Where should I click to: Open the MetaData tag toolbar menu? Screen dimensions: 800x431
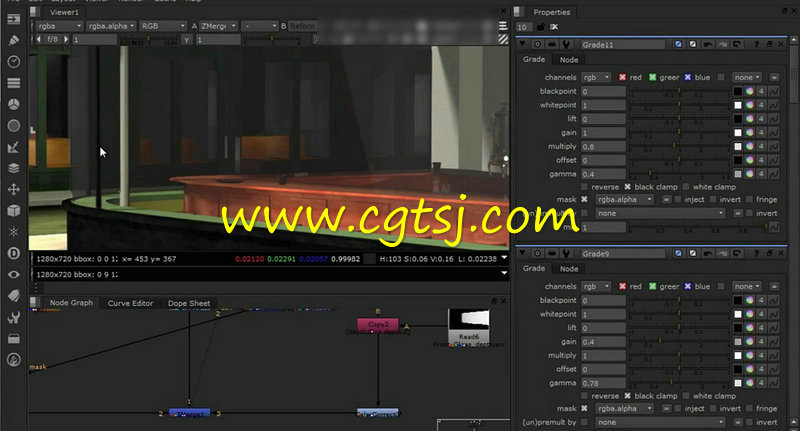tap(14, 296)
